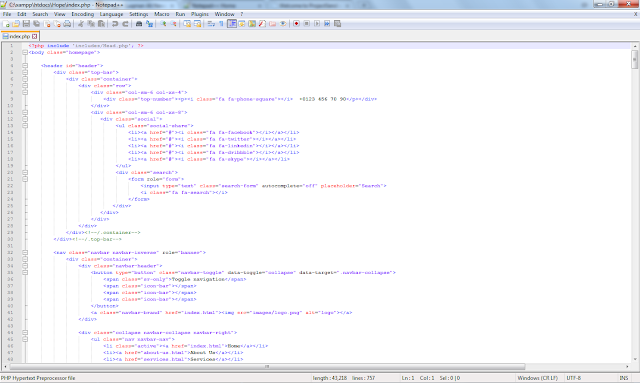Toggle Word Wrap in the toolbar

click(x=211, y=24)
